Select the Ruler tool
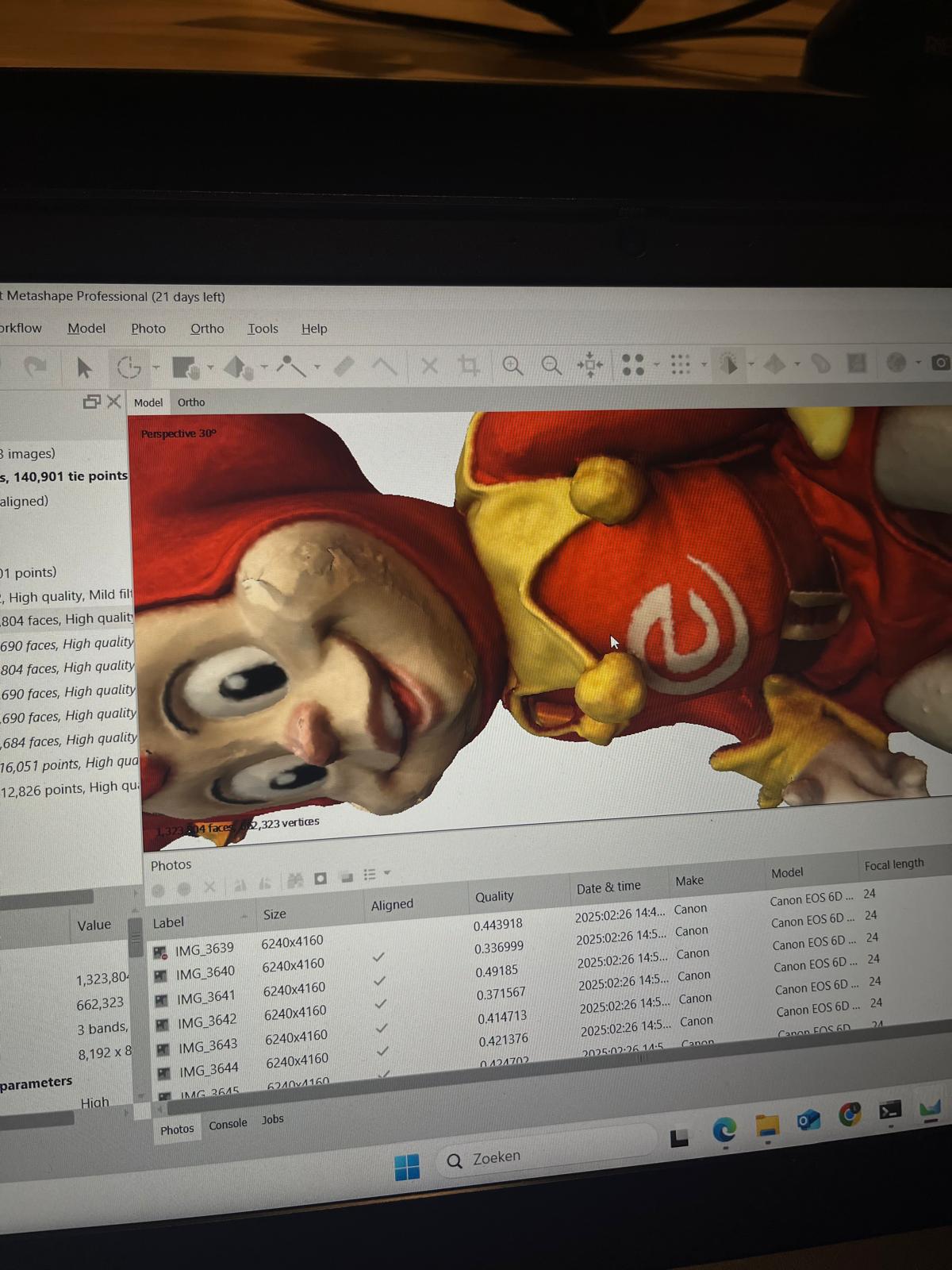 [x=344, y=366]
